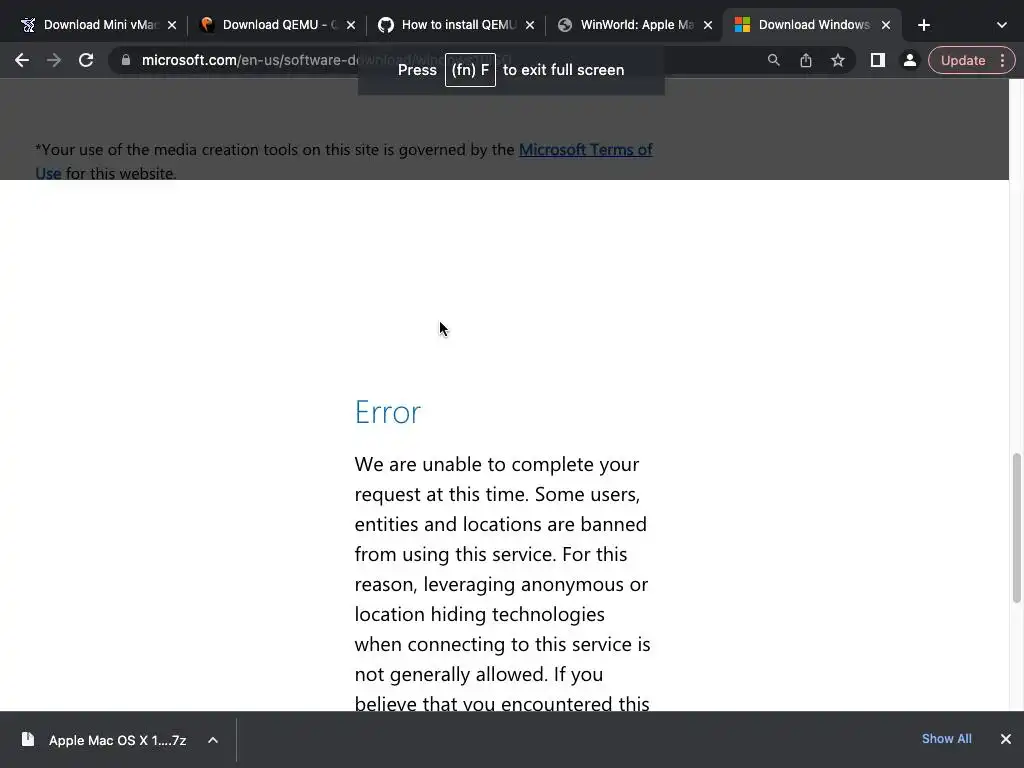Screen dimensions: 1024x768
Task: Click the page vertical scrollbar thumb
Action: point(1016,528)
